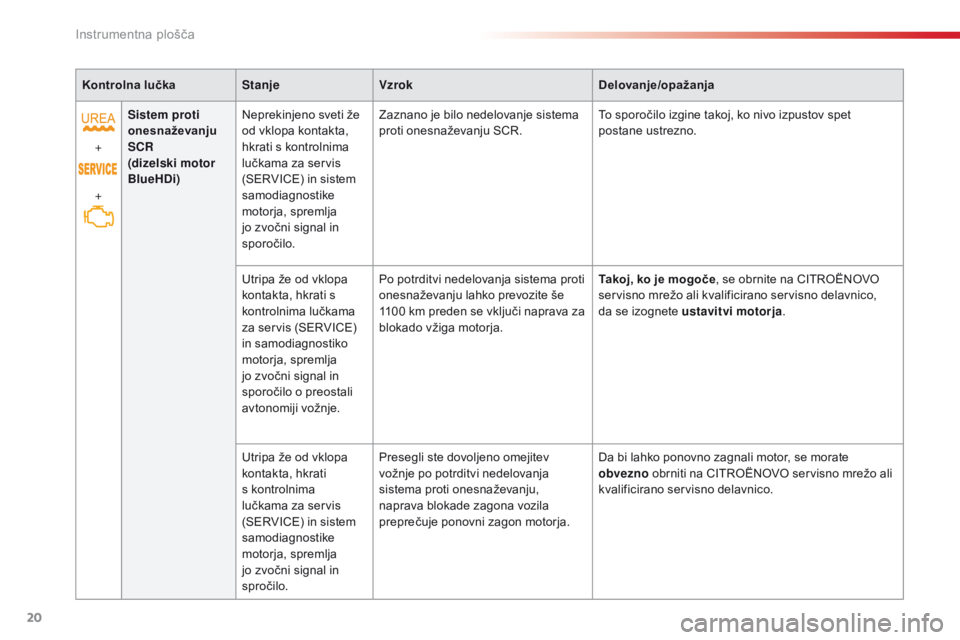Click the orange UREA warning lamp icon
This screenshot has width=960, height=640.
[x=98, y=122]
